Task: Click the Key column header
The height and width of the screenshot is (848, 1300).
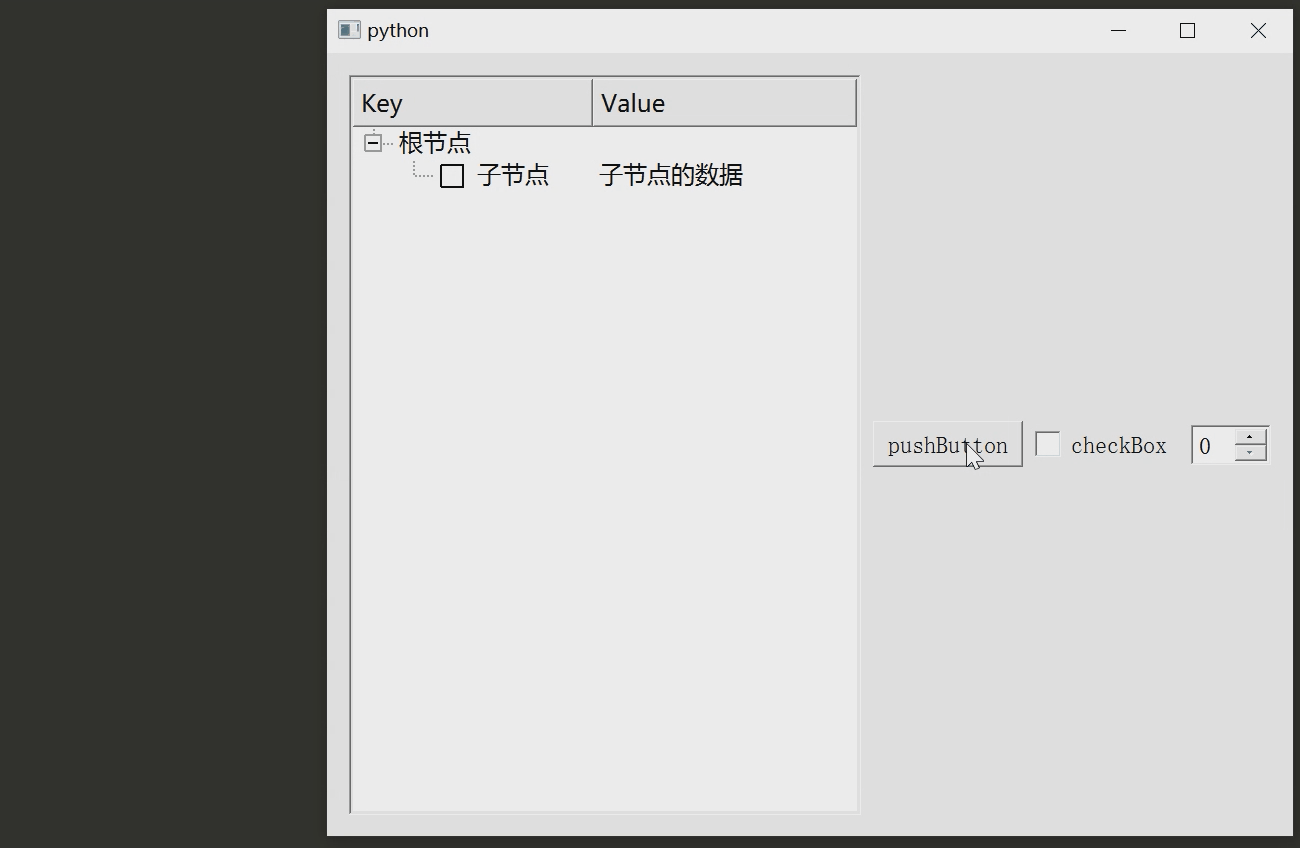Action: tap(470, 101)
